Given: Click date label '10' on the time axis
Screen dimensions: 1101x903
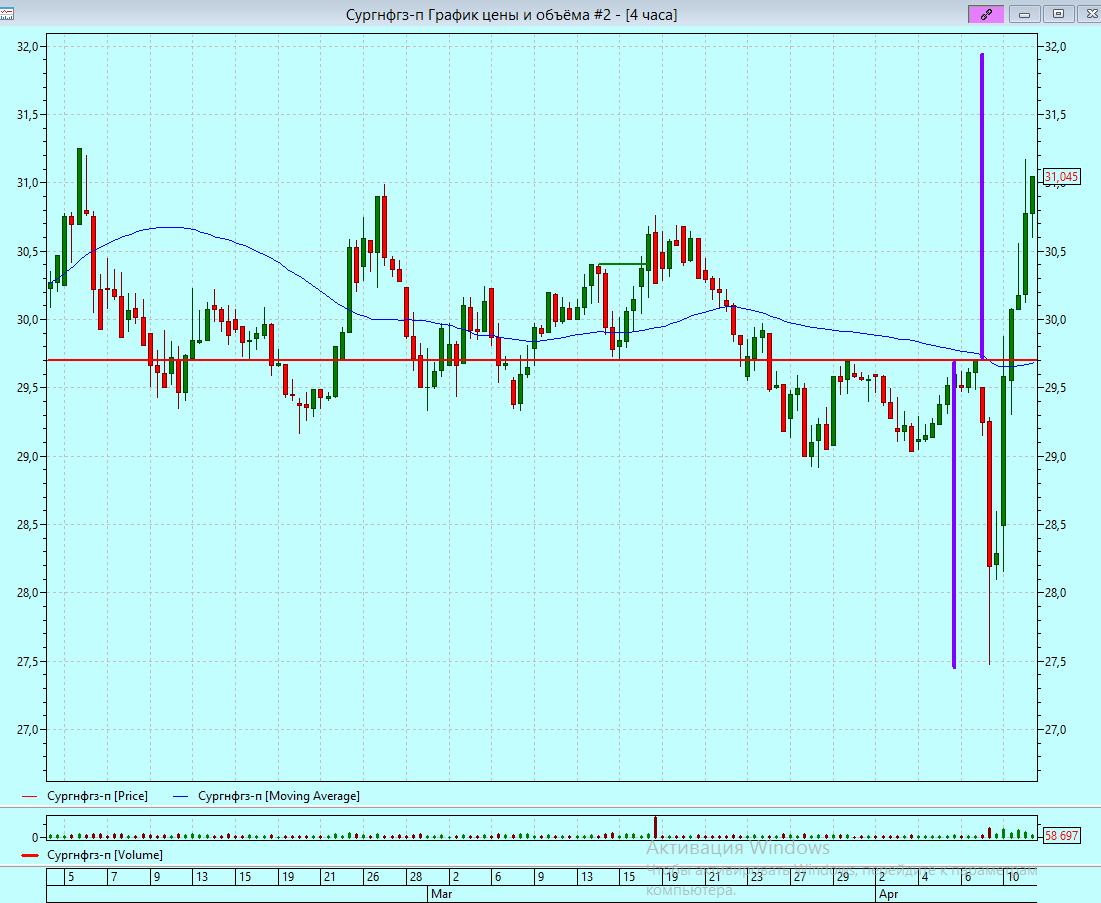Looking at the screenshot, I should point(1013,876).
